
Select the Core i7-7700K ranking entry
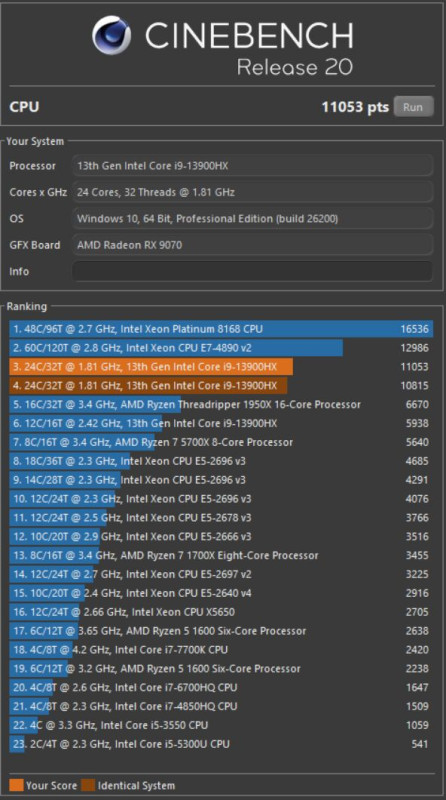coord(221,650)
